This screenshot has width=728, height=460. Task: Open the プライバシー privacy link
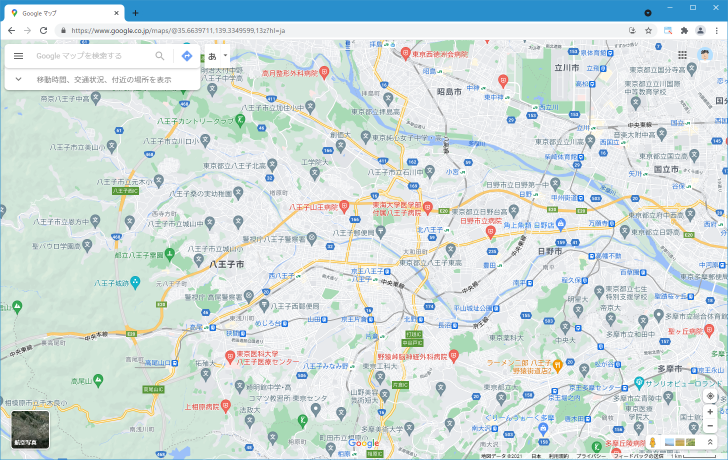[590, 456]
